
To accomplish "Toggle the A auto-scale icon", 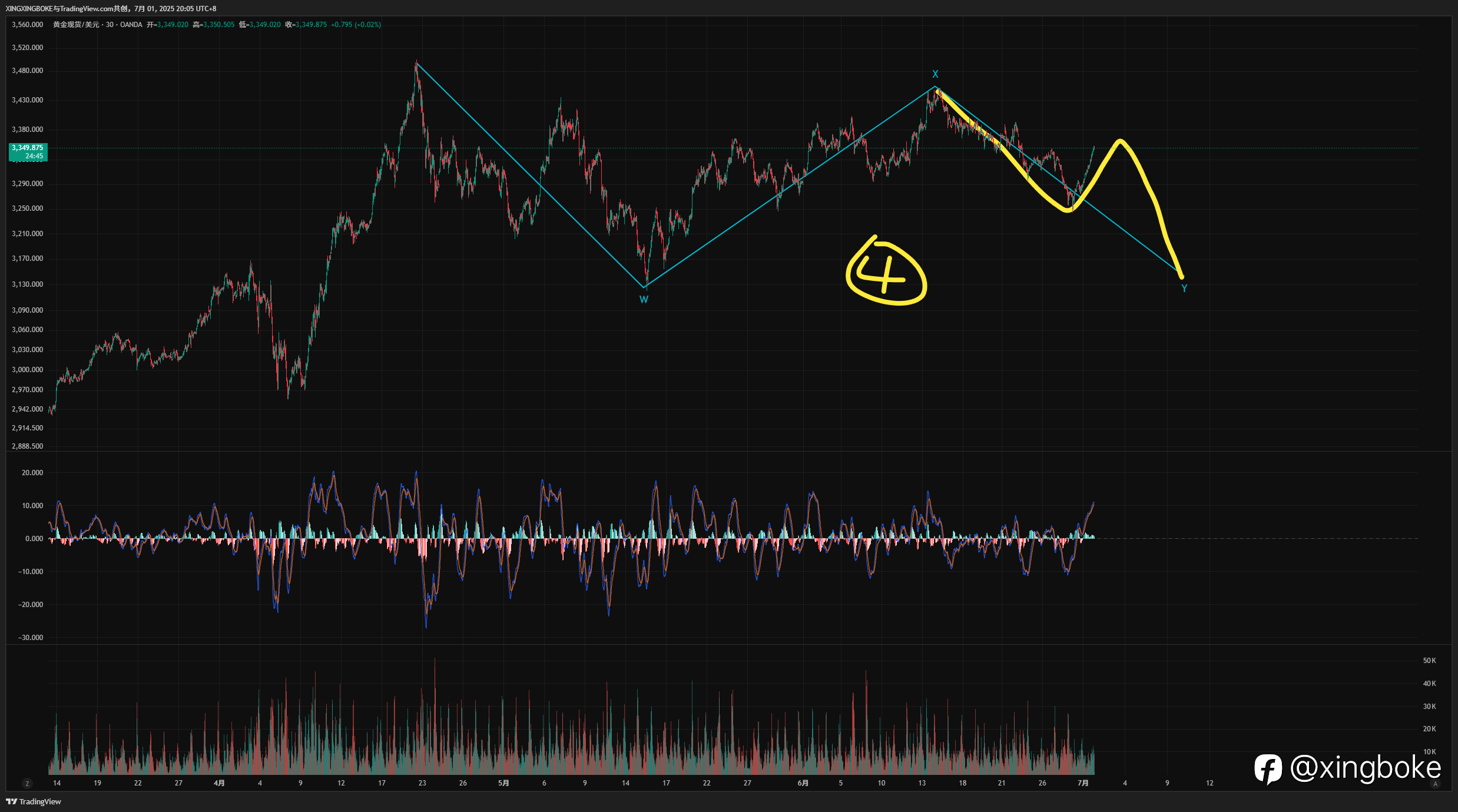I will coord(1436,784).
